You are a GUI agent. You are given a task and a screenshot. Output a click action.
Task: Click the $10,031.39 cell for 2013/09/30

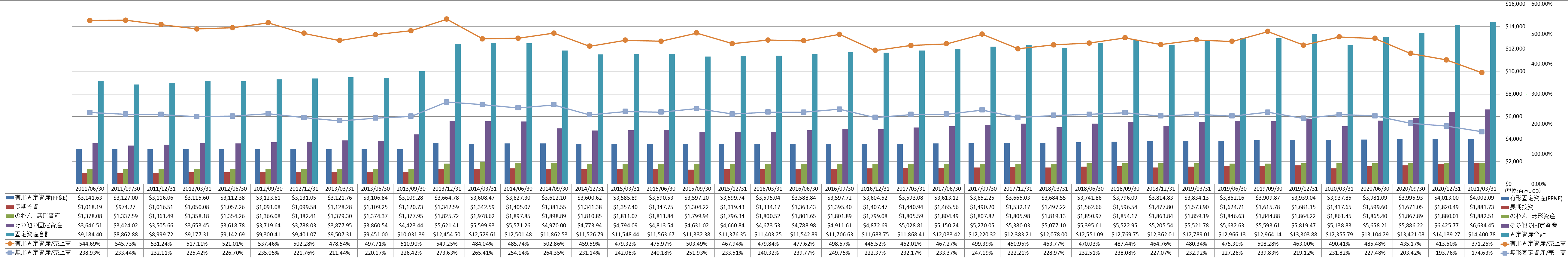coord(411,235)
